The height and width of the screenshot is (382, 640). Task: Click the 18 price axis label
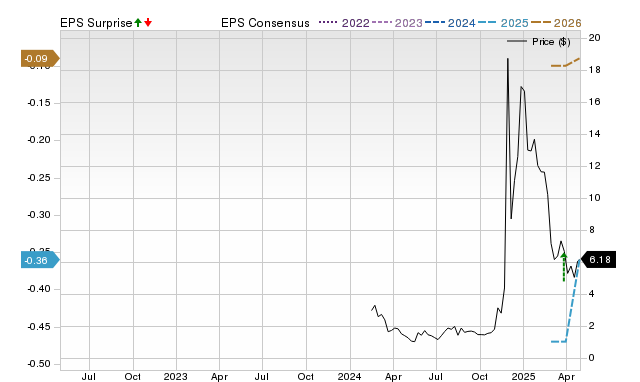(x=594, y=70)
